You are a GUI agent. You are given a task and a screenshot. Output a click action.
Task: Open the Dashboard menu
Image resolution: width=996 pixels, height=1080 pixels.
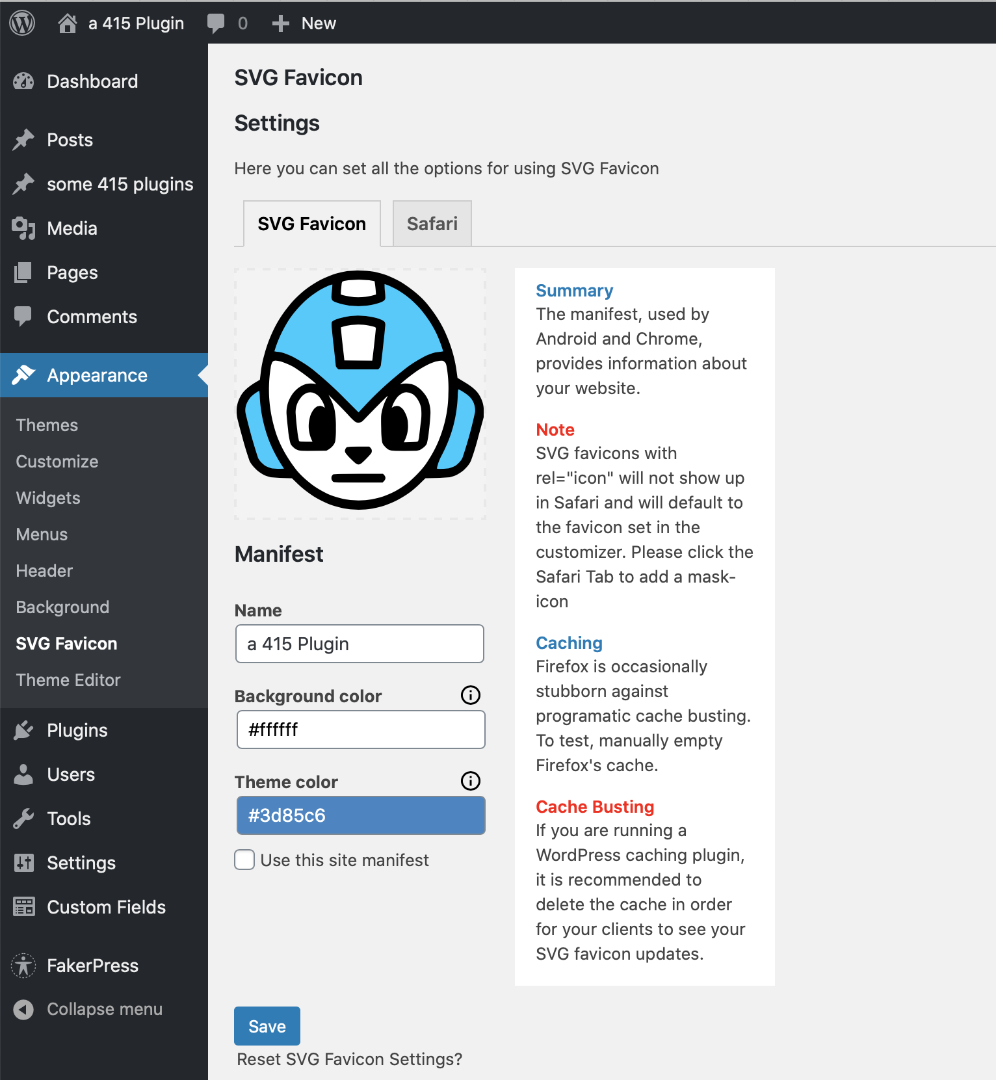coord(103,81)
